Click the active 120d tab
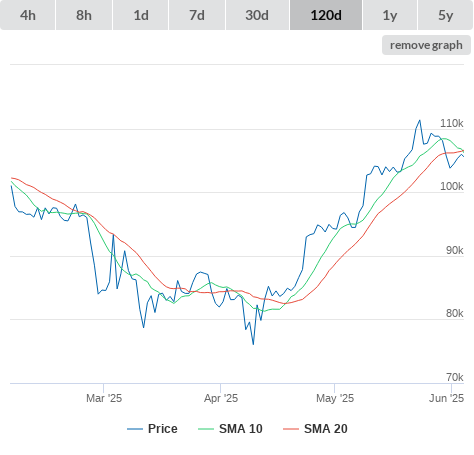This screenshot has height=455, width=474. pos(326,15)
